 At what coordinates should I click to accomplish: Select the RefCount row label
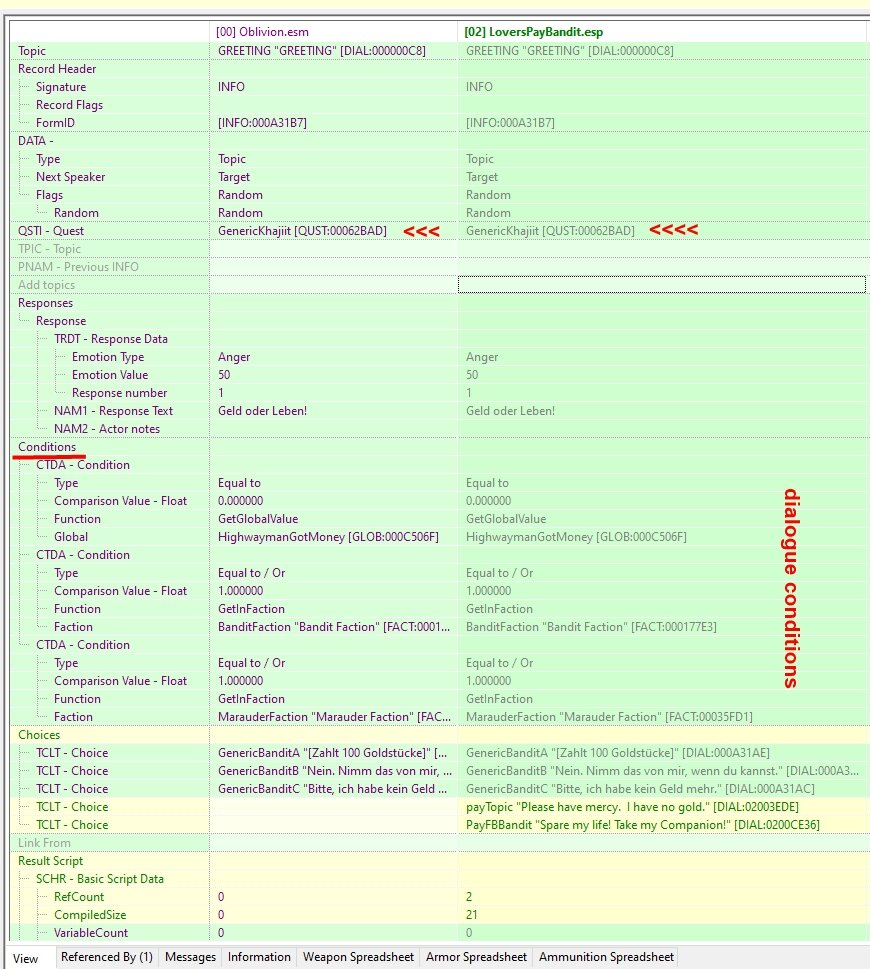(x=79, y=896)
